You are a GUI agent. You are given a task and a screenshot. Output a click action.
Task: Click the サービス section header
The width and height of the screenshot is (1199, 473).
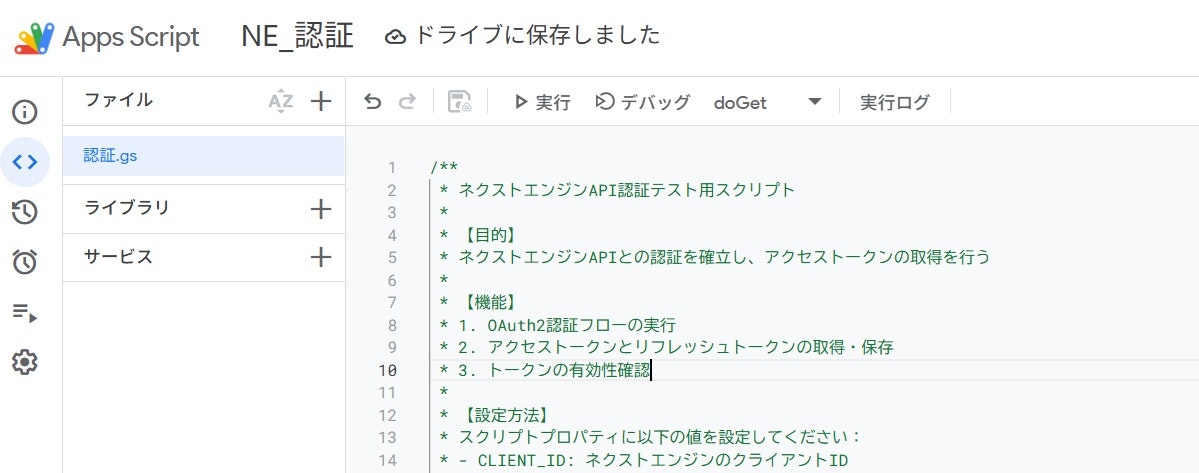click(119, 257)
